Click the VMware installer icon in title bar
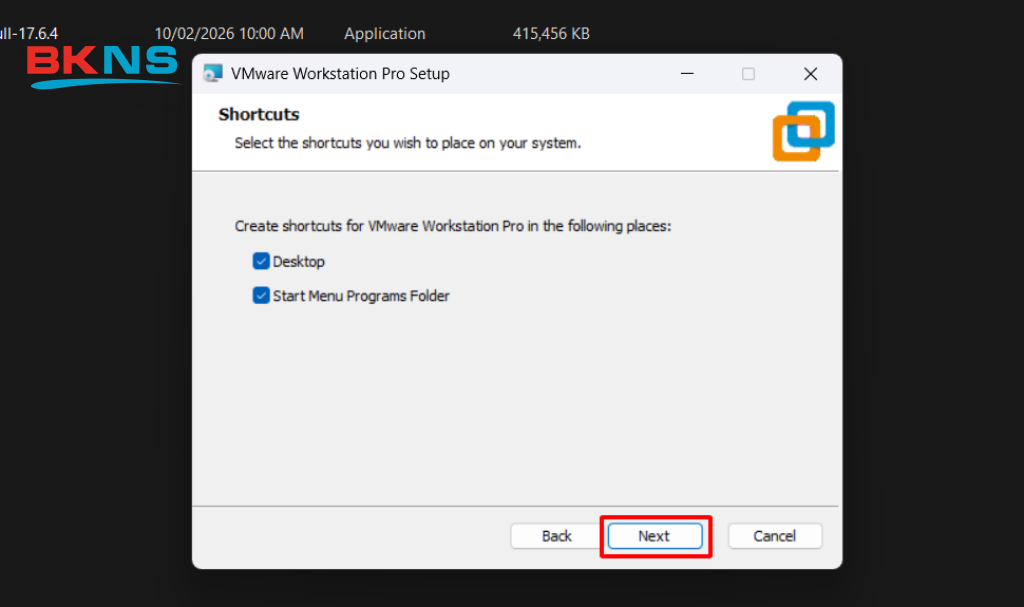Screen dimensions: 1024x607 (212, 74)
